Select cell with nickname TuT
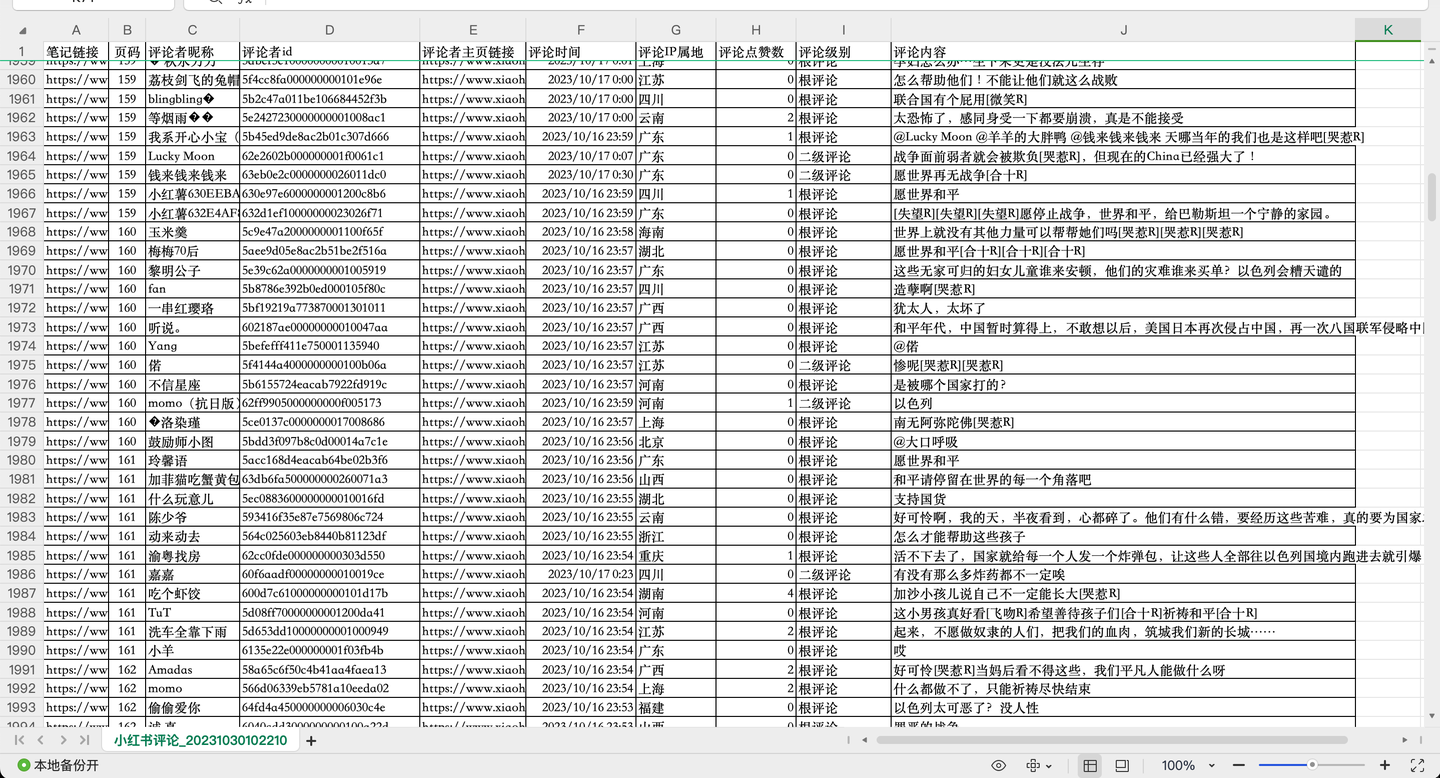 [192, 613]
